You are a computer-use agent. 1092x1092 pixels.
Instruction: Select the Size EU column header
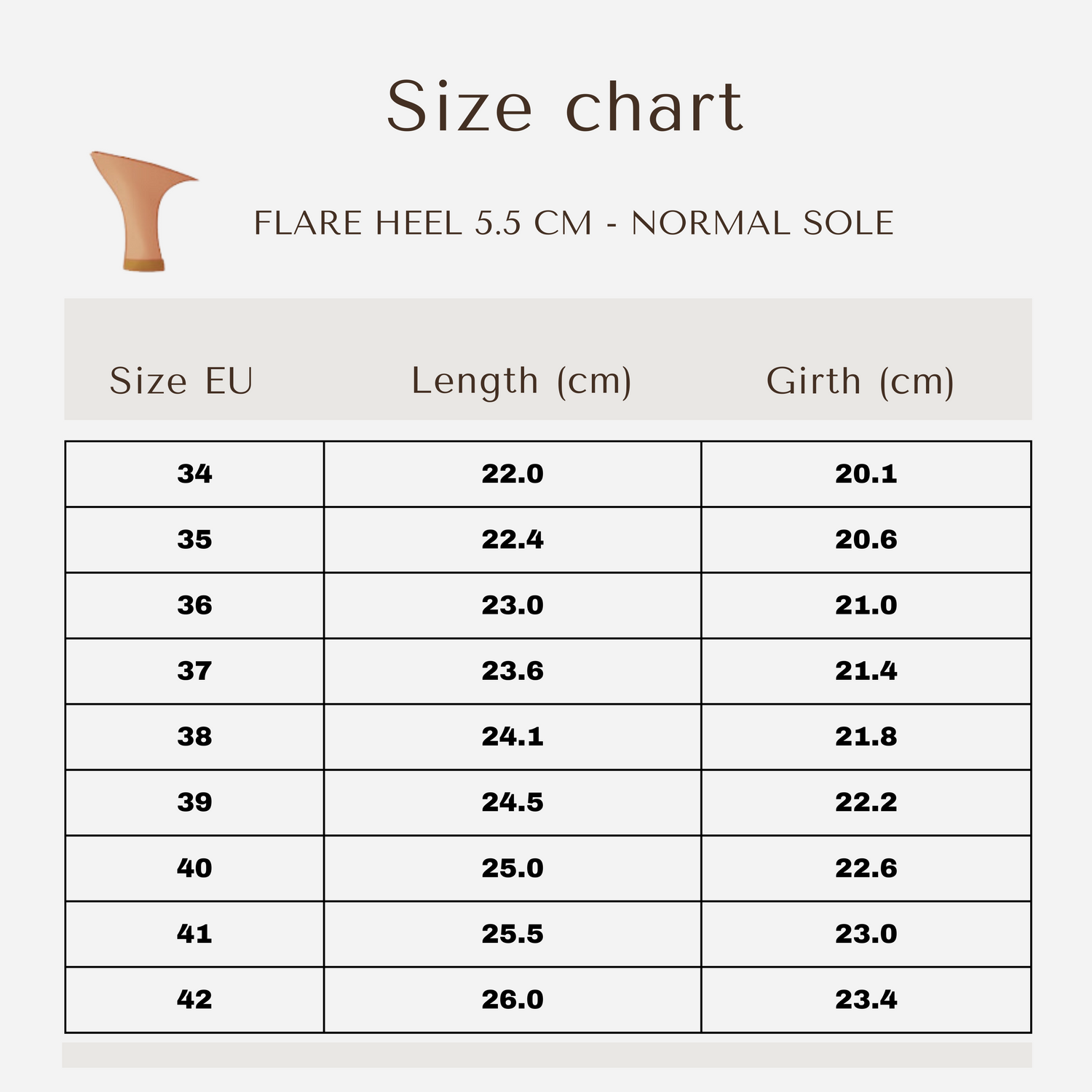[x=181, y=381]
